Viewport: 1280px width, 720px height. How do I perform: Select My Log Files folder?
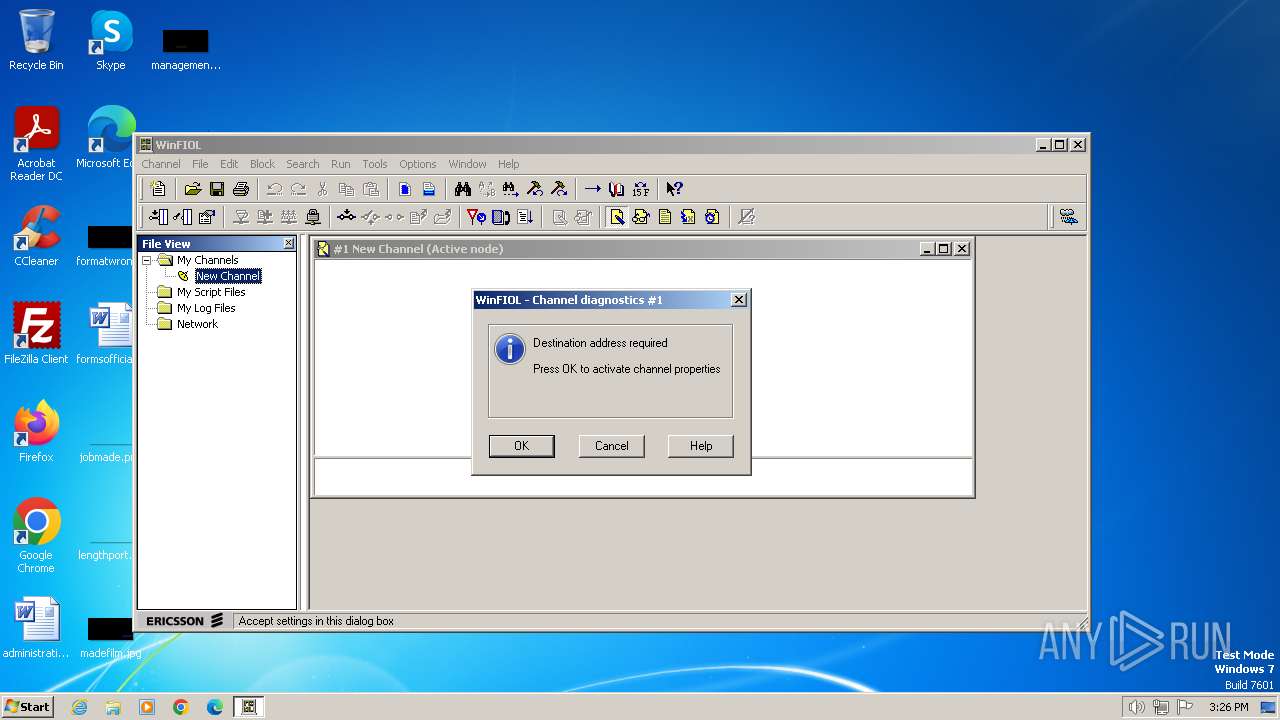click(206, 308)
